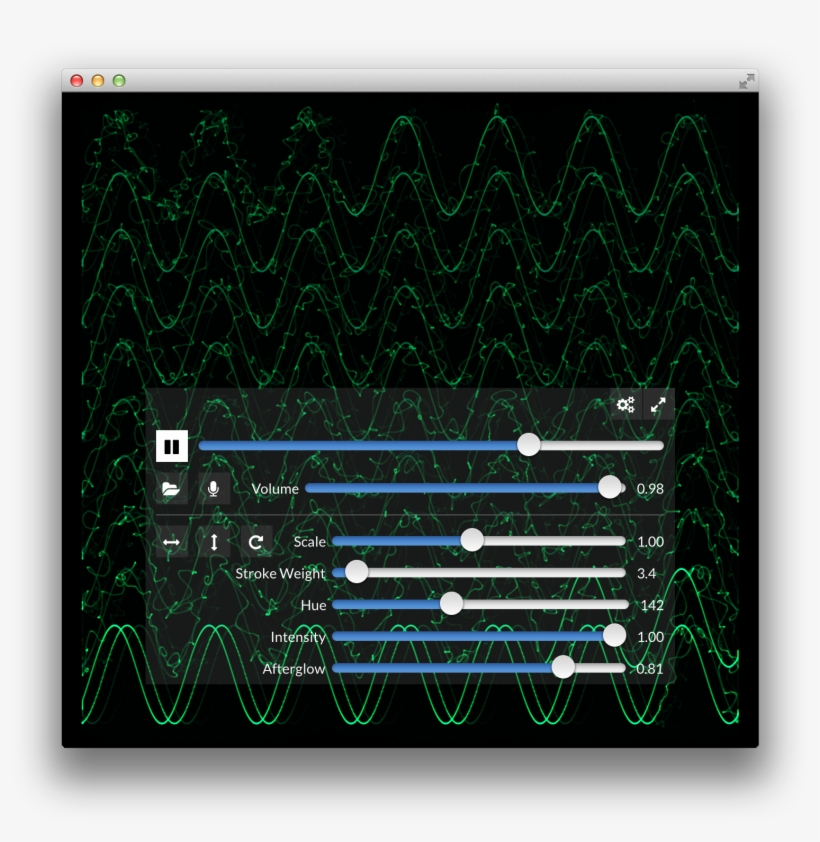Flip the waveform vertically
Screen dimensions: 820x842
tap(213, 541)
